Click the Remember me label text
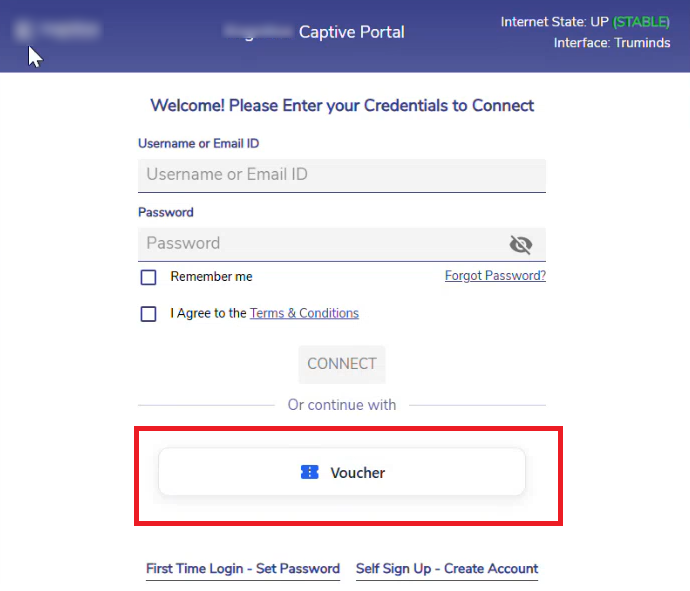 coord(211,277)
